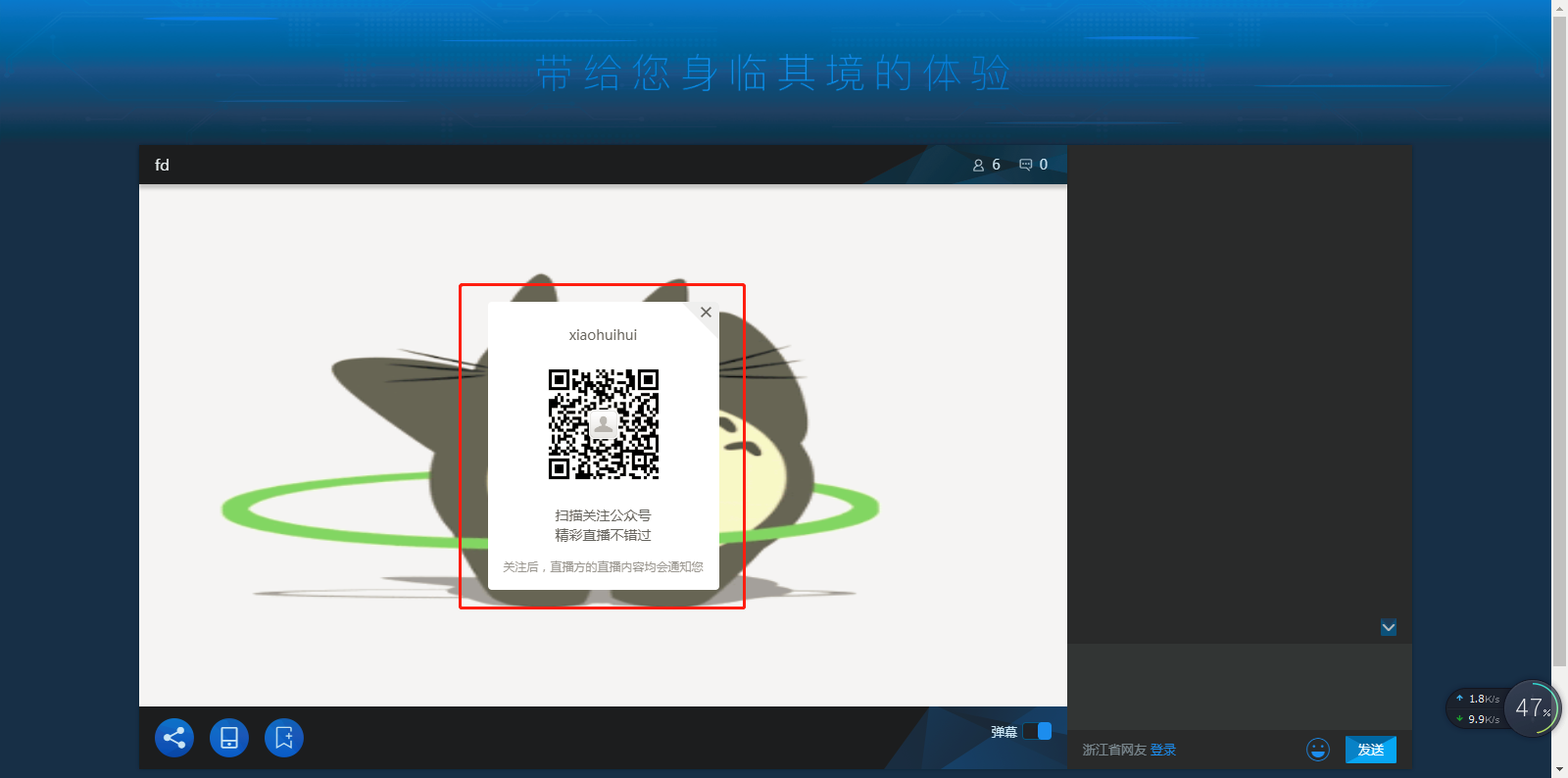Click the share icon button
1568x778 pixels.
(174, 738)
